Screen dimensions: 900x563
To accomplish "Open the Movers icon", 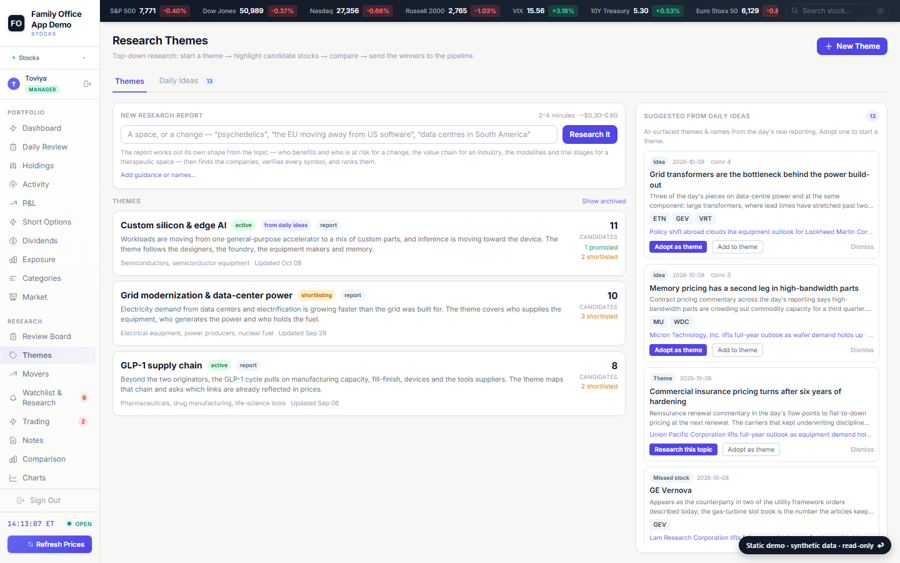I will coord(13,374).
